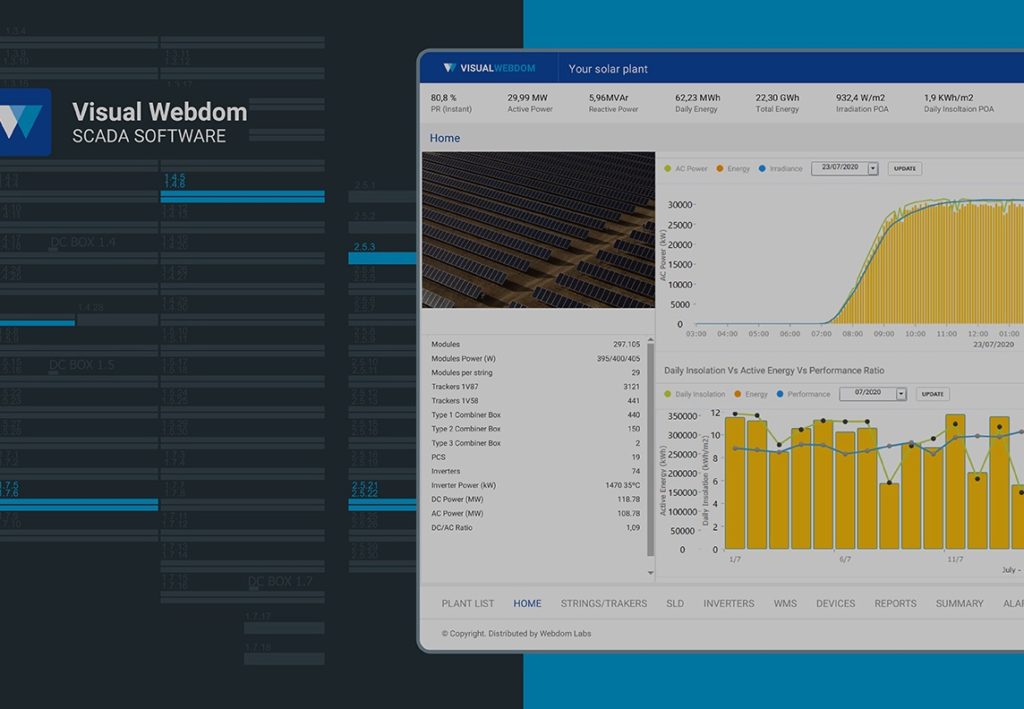Click the Visual Webdom logo in header
Viewport: 1024px width, 709px height.
(x=489, y=68)
